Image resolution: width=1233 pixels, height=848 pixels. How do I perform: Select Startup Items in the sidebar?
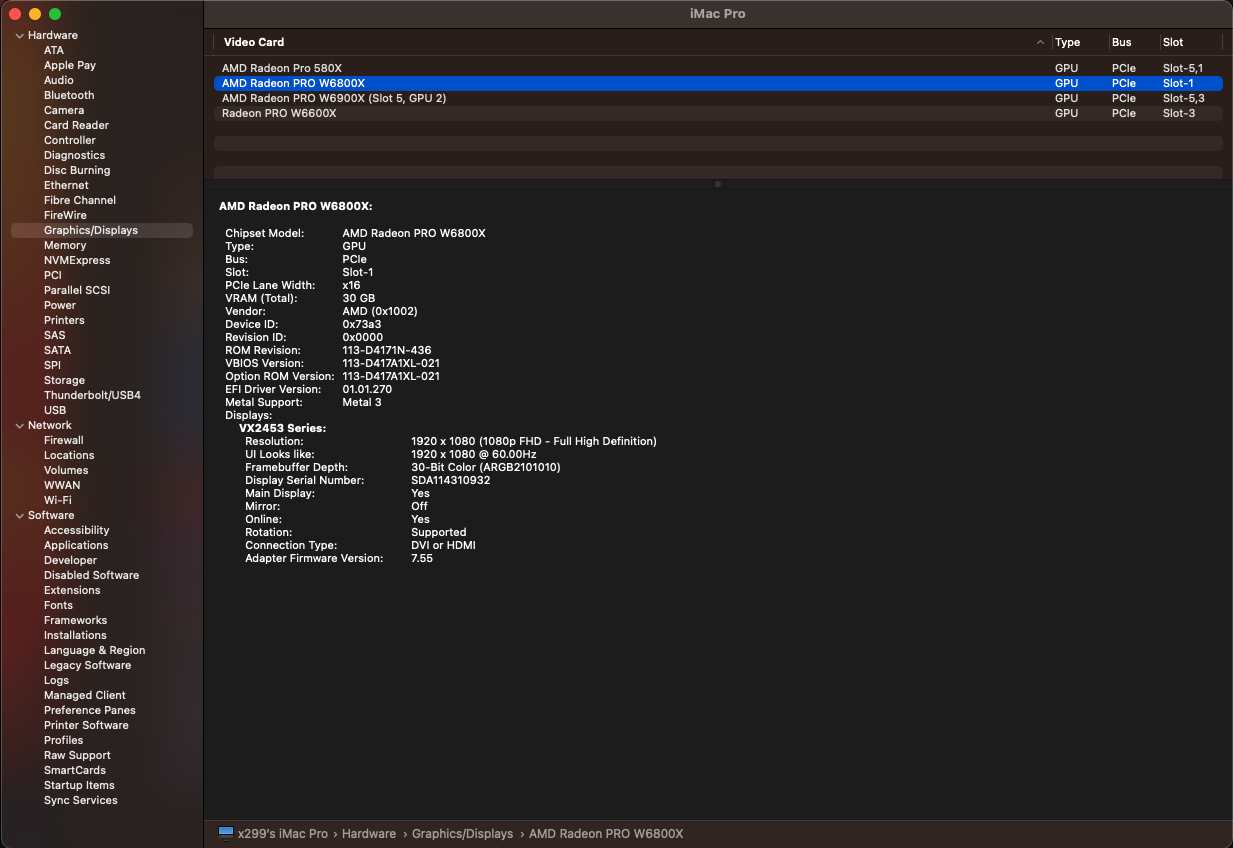(79, 785)
